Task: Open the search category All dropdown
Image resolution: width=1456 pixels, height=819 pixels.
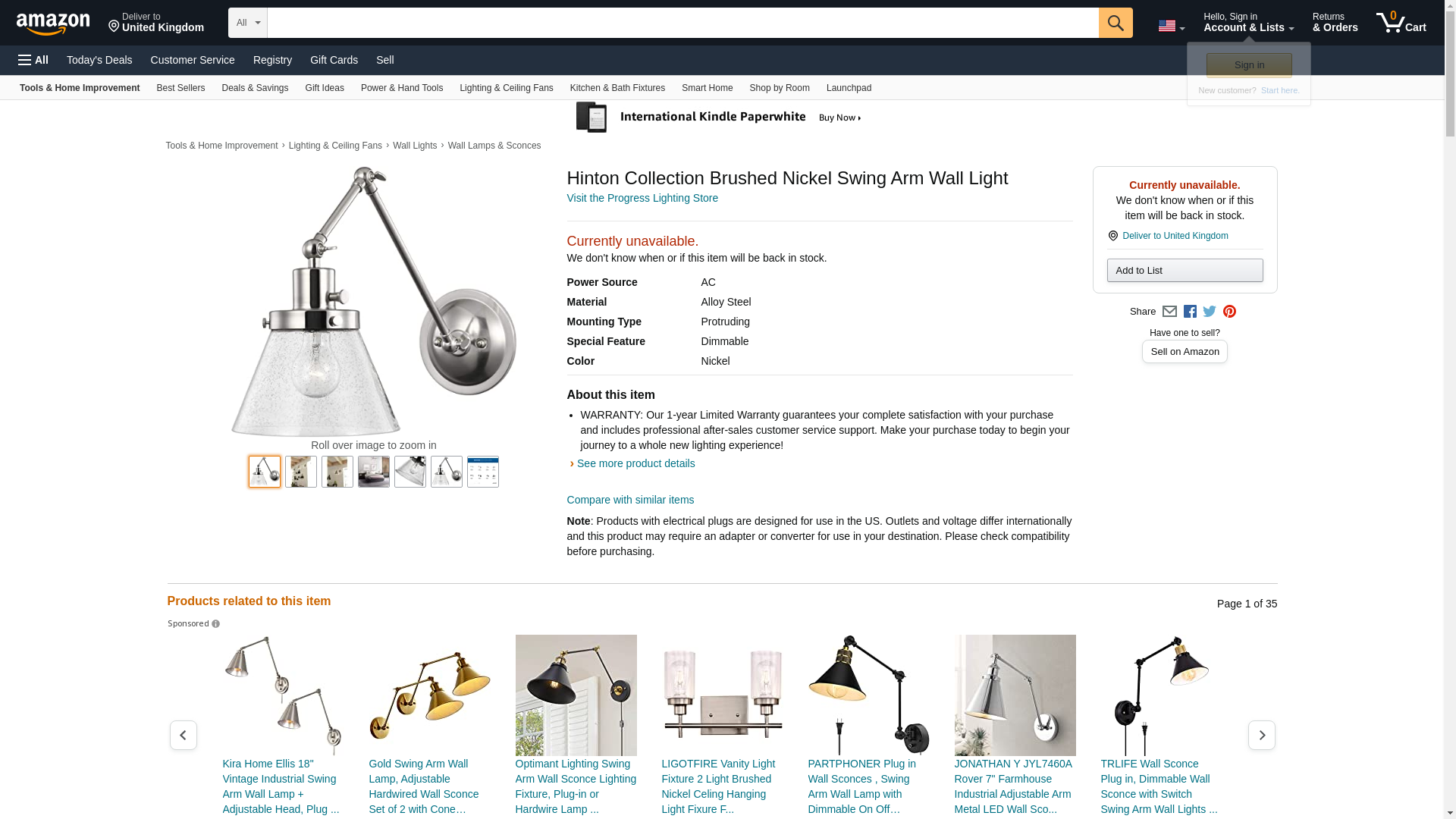Action: 248,23
